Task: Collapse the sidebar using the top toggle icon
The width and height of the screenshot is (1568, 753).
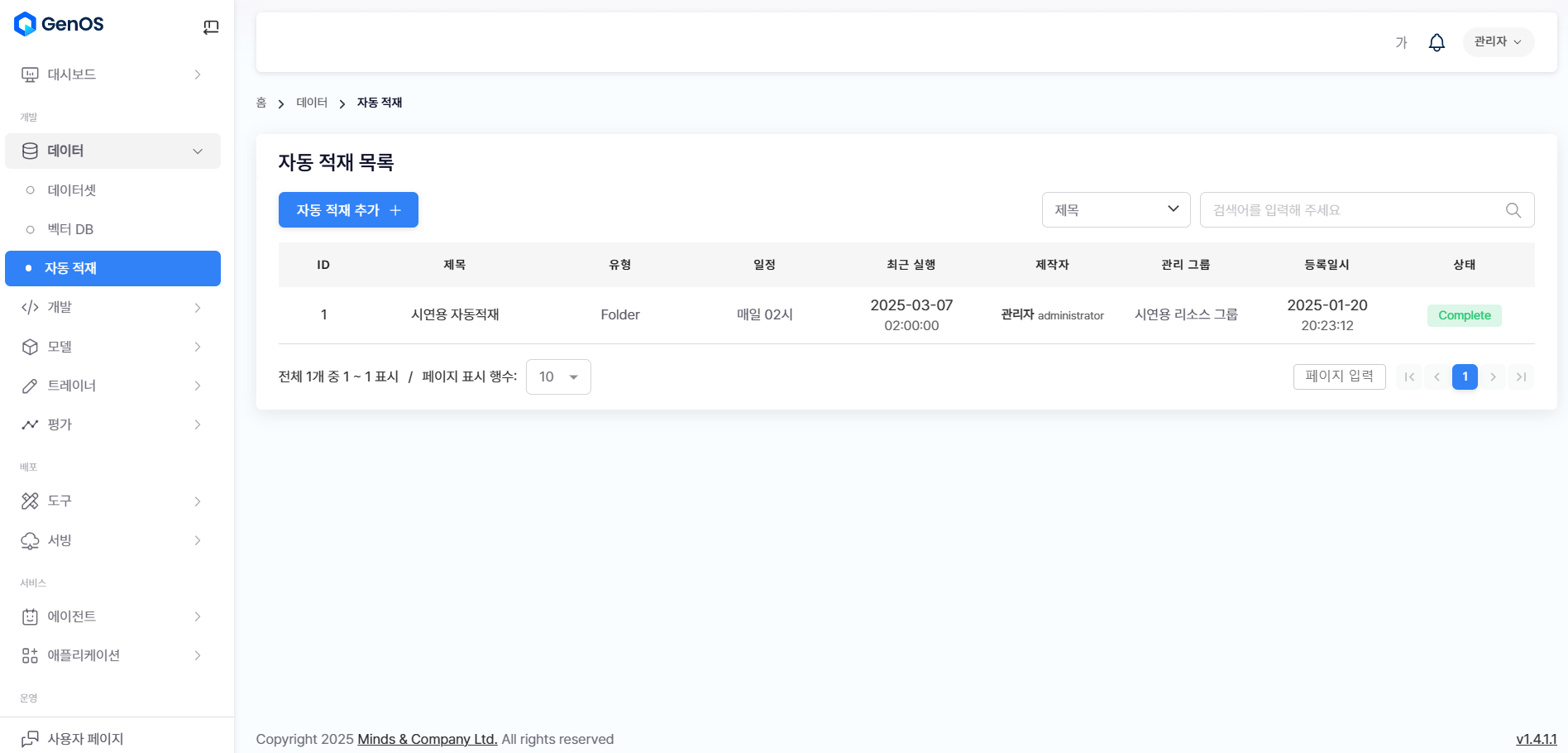Action: (x=211, y=27)
